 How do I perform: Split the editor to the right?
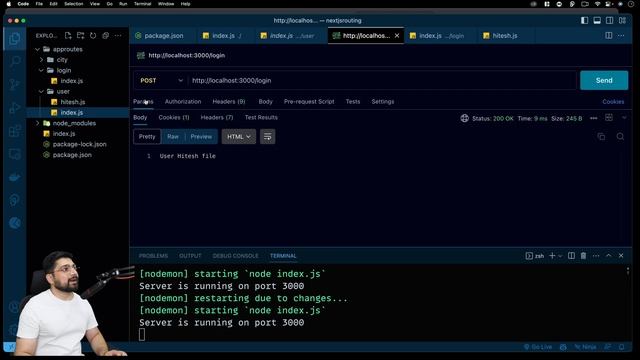(x=609, y=36)
